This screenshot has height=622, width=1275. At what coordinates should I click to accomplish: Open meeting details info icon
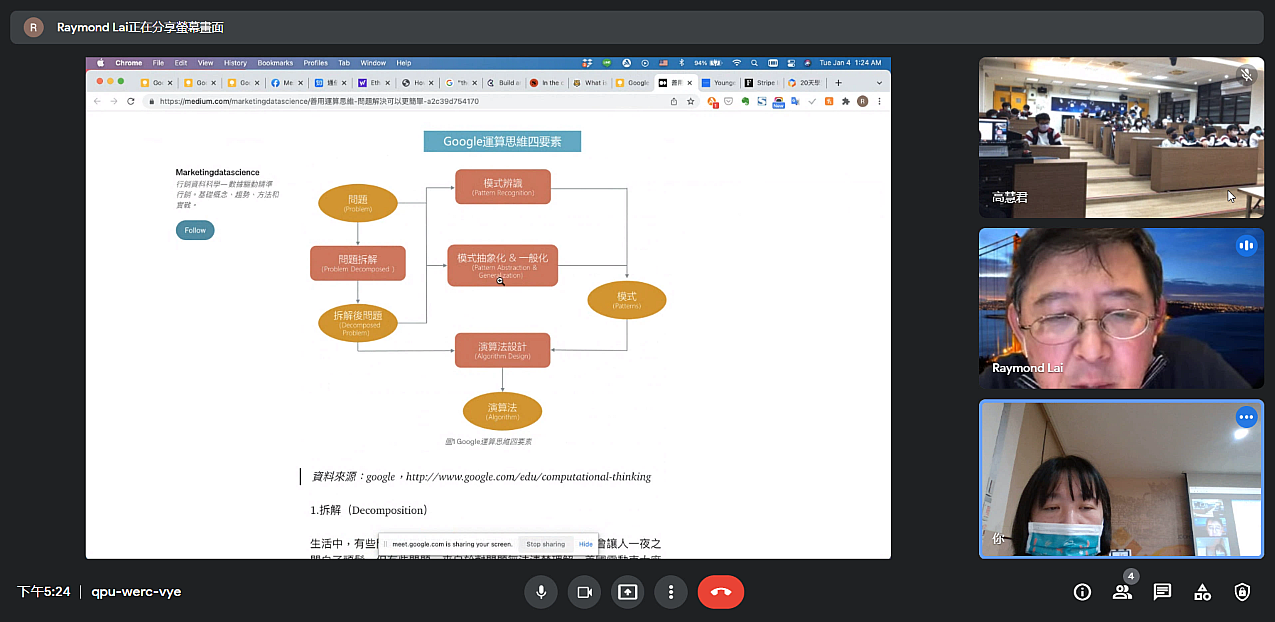[1082, 591]
